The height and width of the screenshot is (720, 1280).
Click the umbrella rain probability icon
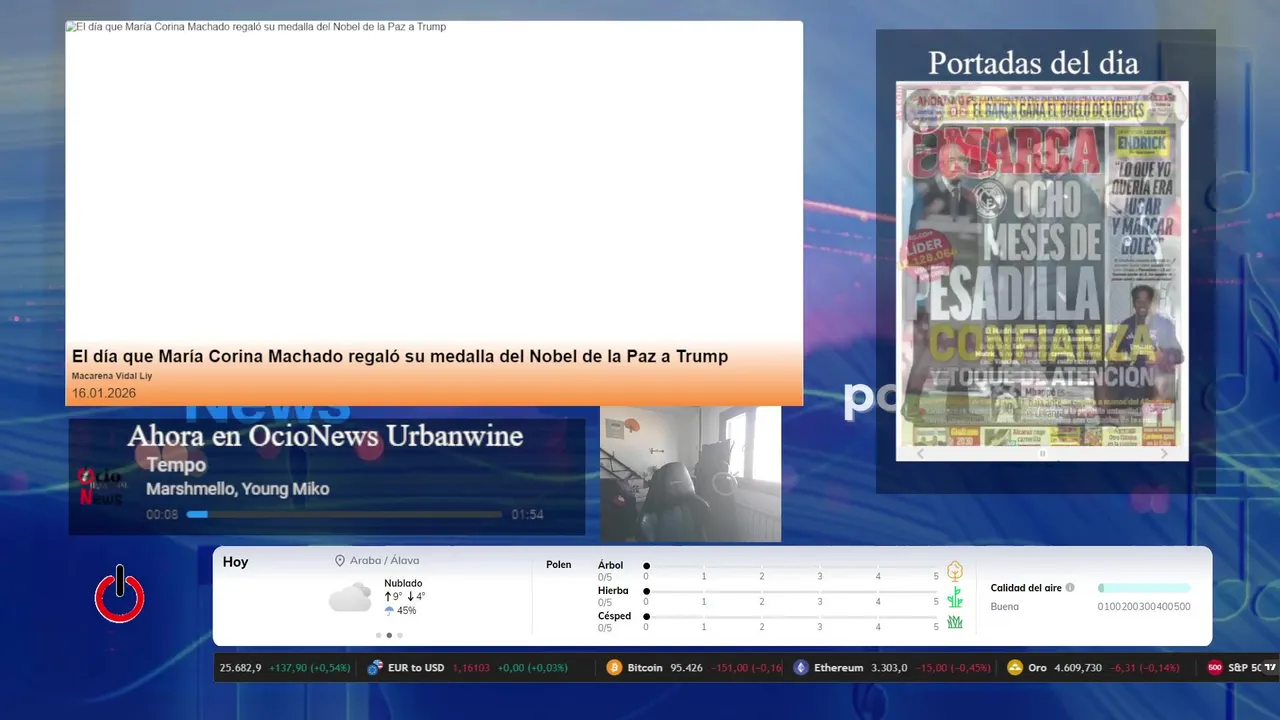pyautogui.click(x=389, y=610)
